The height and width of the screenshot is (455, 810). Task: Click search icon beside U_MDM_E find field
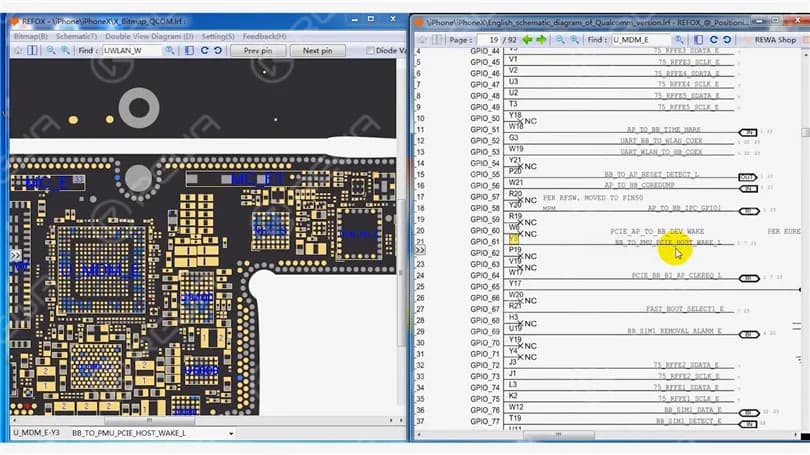pyautogui.click(x=679, y=40)
